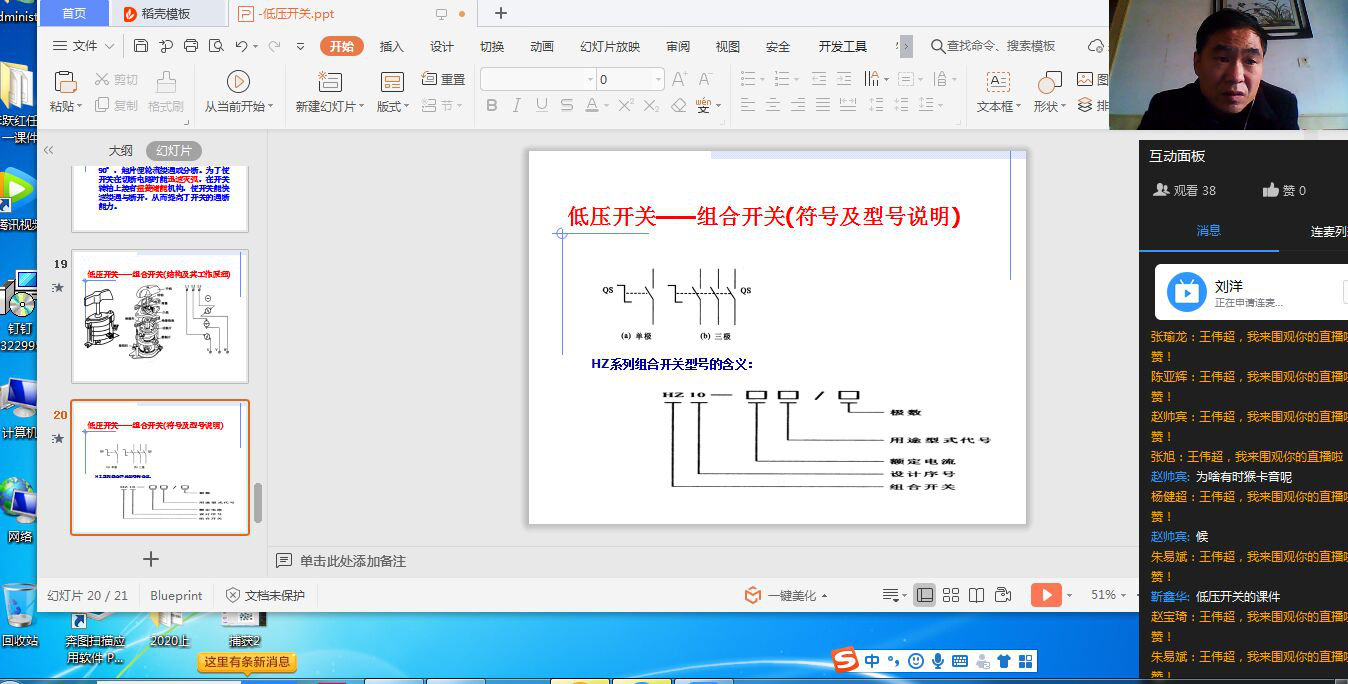Expand quick access toolbar customize arrow
The image size is (1348, 684).
click(301, 46)
